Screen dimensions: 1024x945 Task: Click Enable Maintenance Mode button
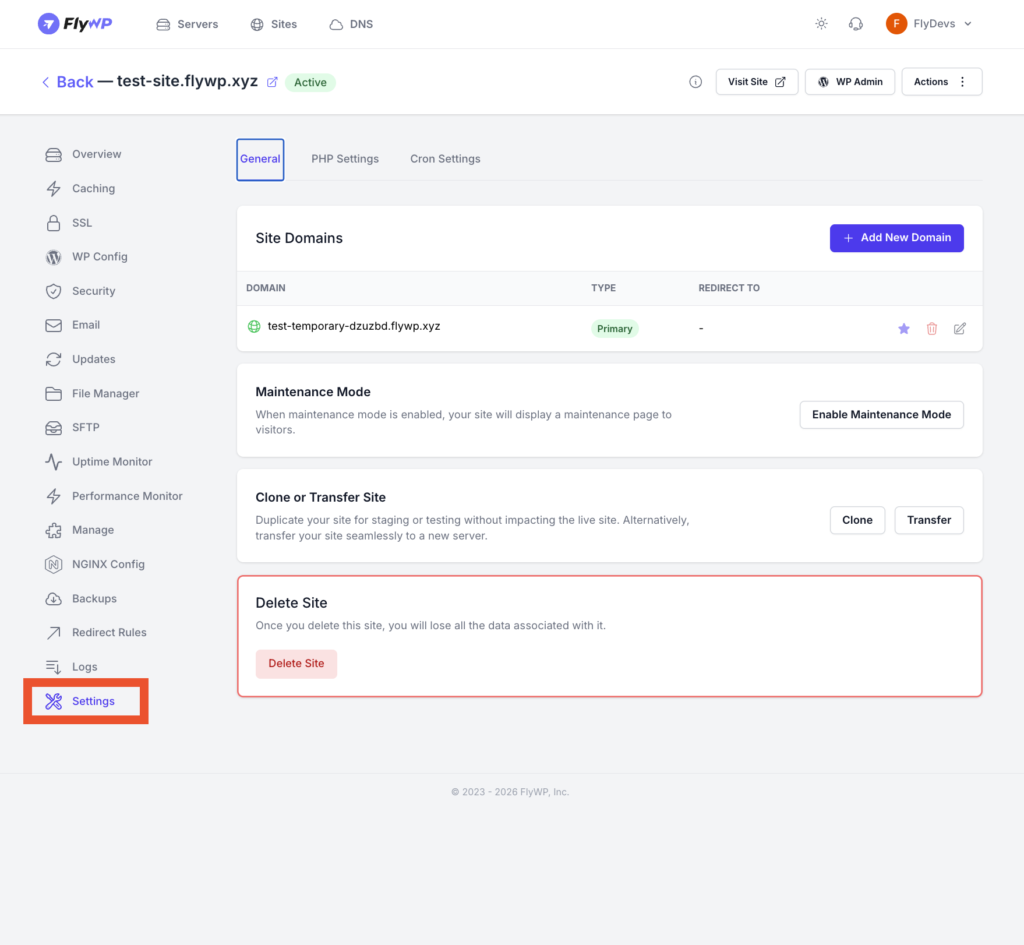pos(881,415)
